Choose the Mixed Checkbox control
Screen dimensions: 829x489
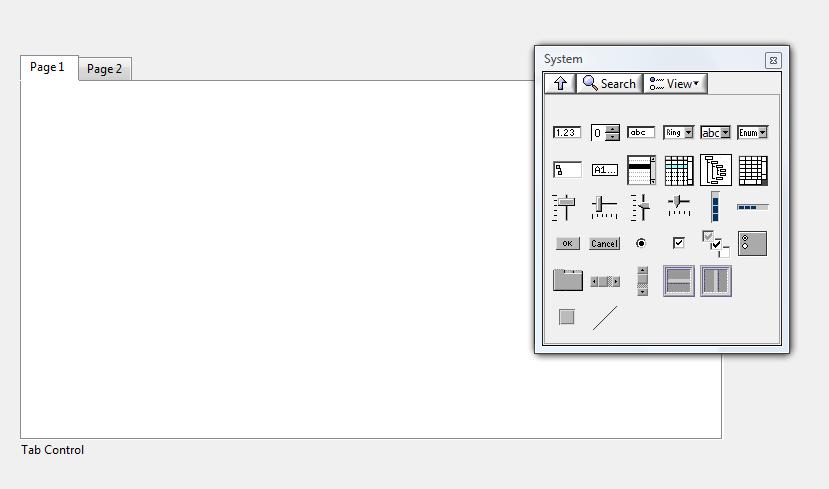point(715,243)
